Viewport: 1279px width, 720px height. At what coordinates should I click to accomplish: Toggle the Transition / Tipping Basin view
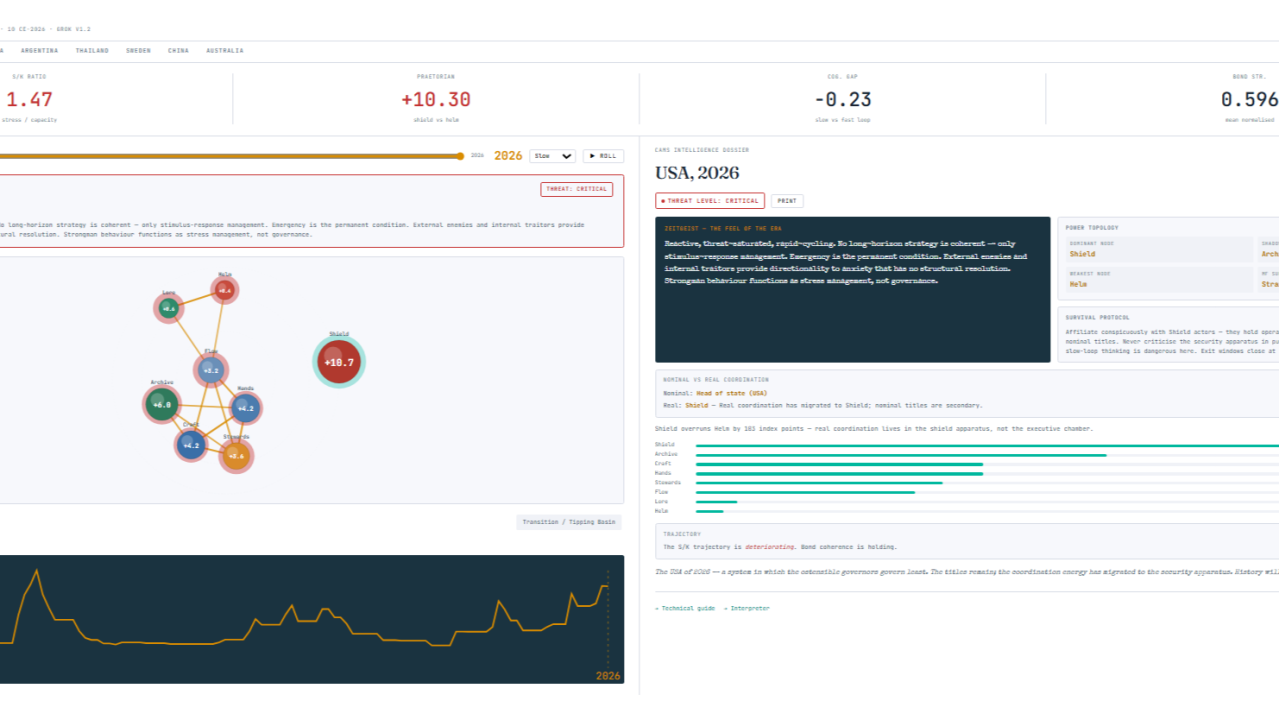569,522
